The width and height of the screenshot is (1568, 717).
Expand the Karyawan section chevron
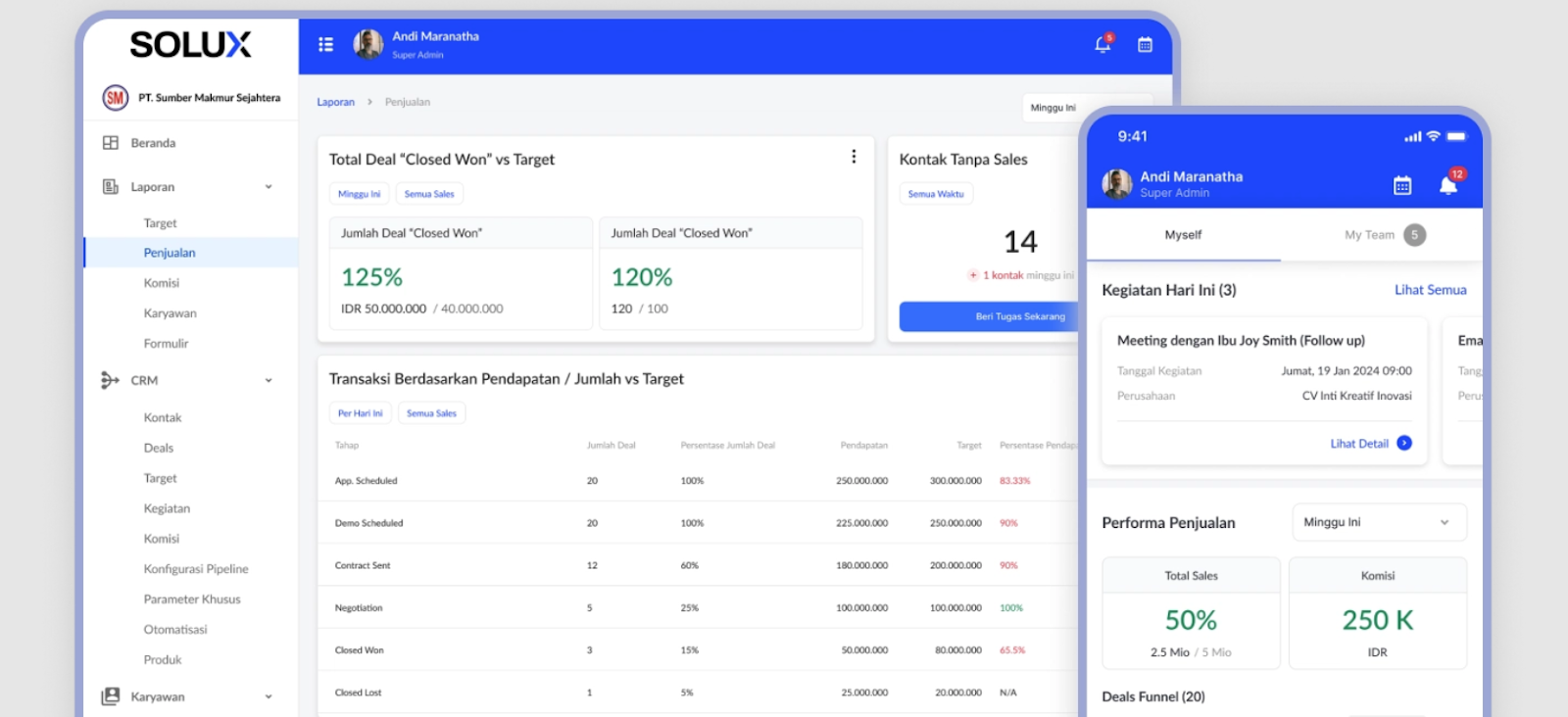269,697
